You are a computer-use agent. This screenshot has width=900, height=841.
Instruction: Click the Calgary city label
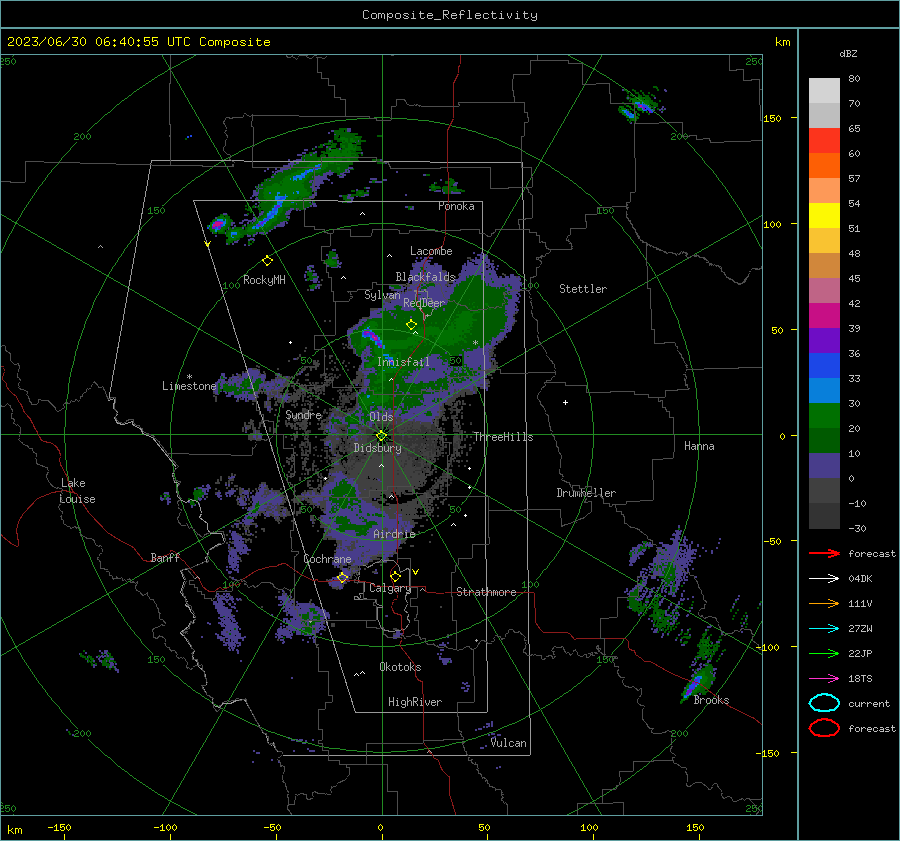(x=390, y=588)
